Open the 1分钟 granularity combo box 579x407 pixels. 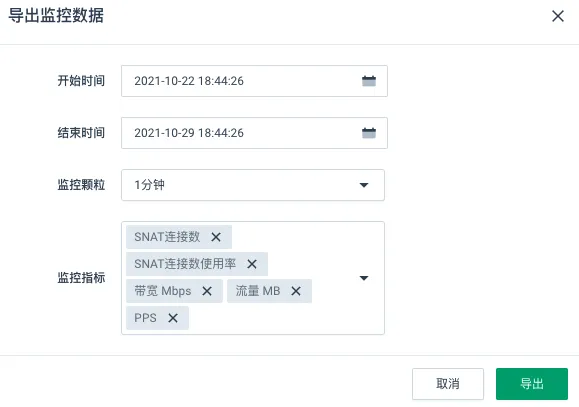pyautogui.click(x=253, y=185)
